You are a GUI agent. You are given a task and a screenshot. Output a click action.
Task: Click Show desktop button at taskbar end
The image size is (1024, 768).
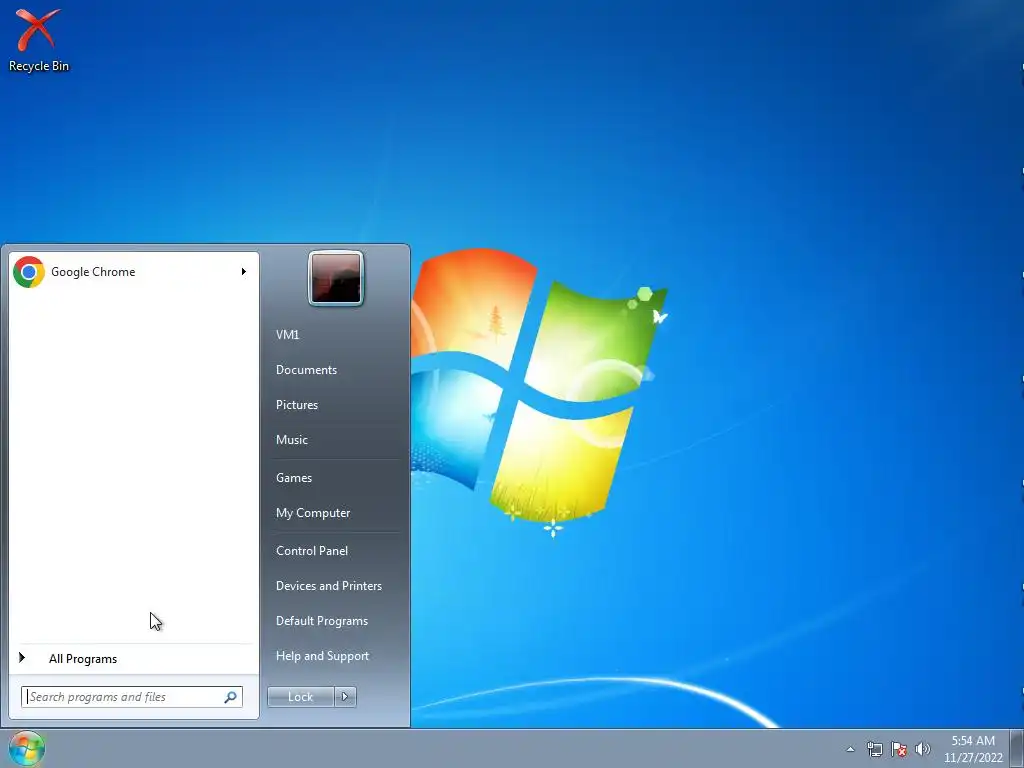pos(1017,748)
